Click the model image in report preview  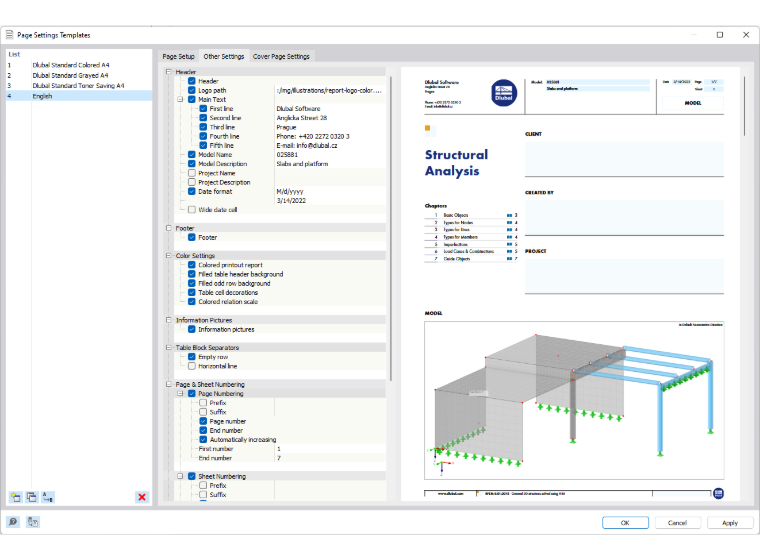pyautogui.click(x=574, y=400)
